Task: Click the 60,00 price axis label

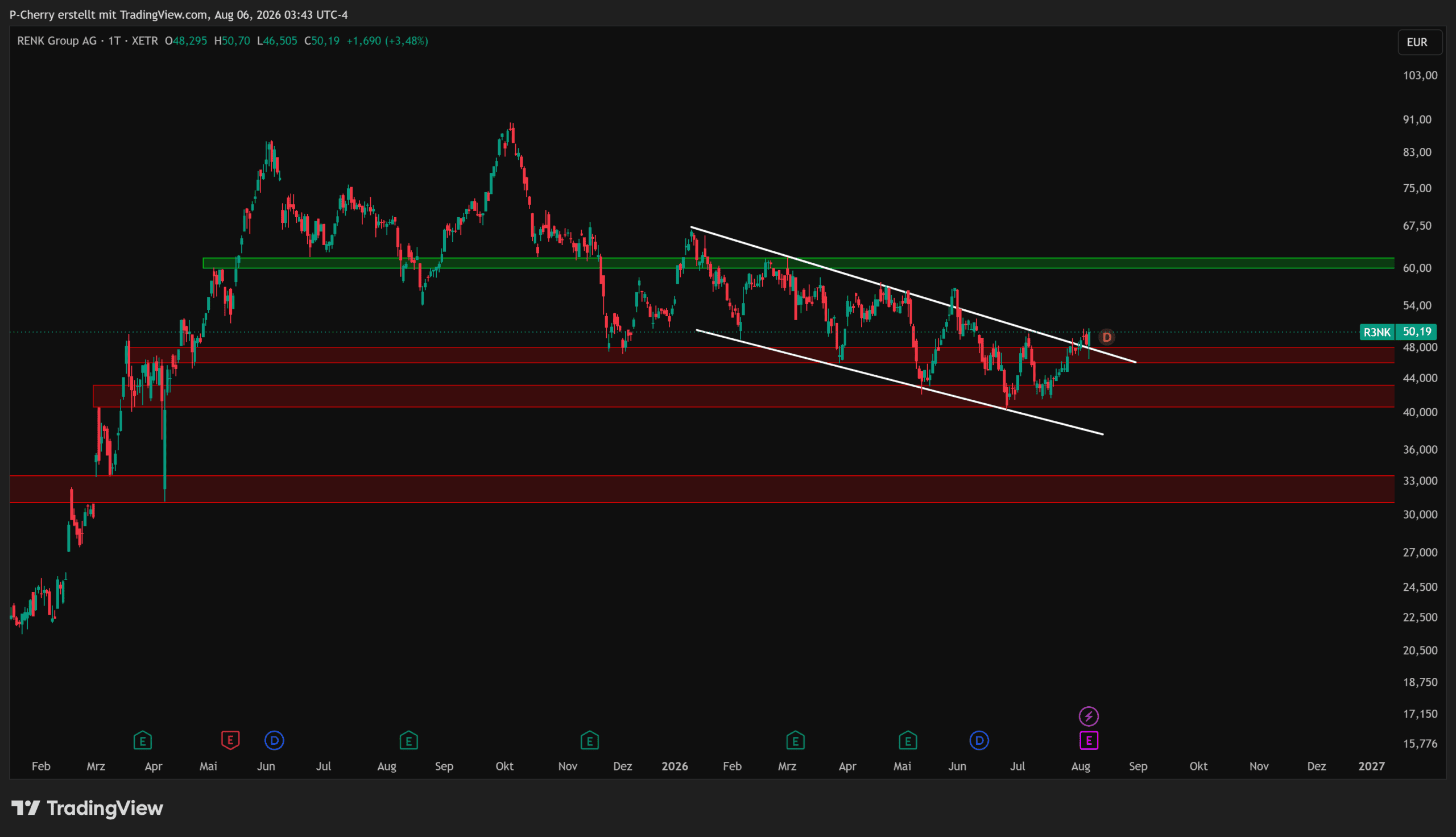Action: [1417, 268]
